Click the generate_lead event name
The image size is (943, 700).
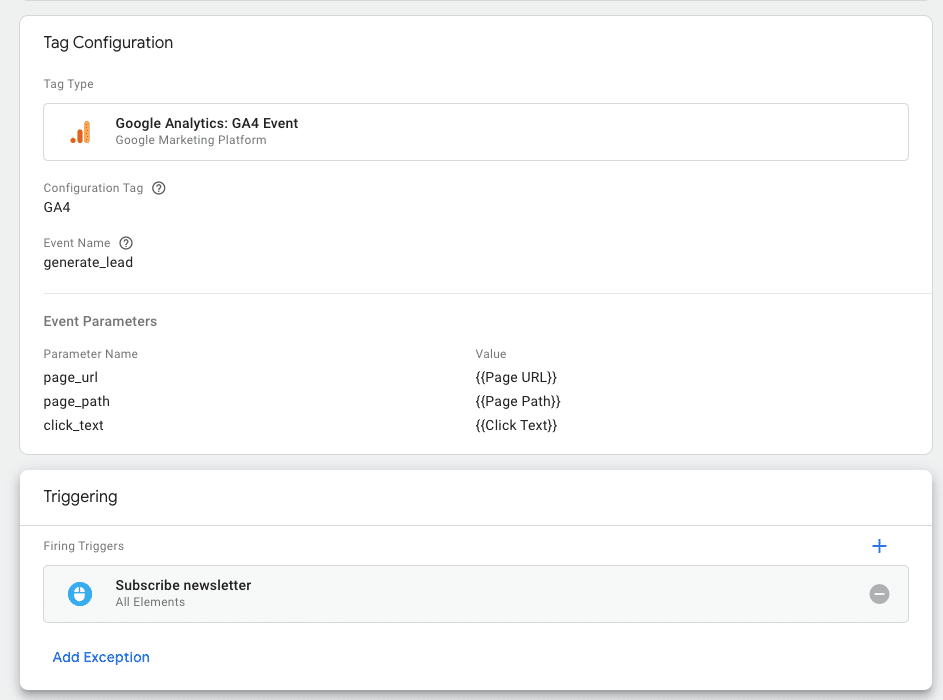(88, 263)
